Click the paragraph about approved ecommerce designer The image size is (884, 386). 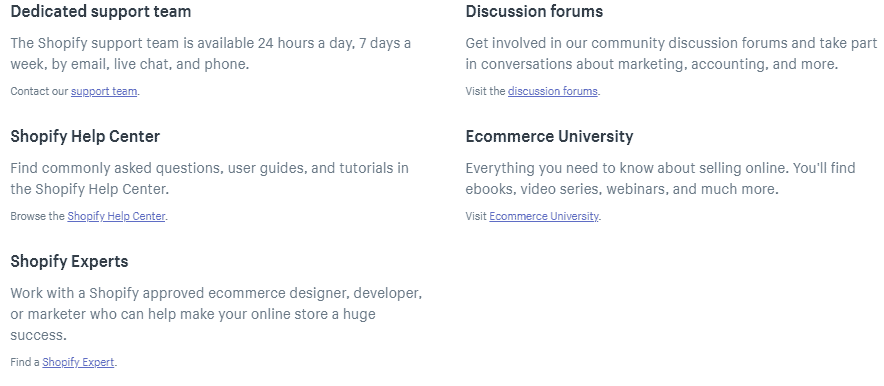click(x=216, y=314)
